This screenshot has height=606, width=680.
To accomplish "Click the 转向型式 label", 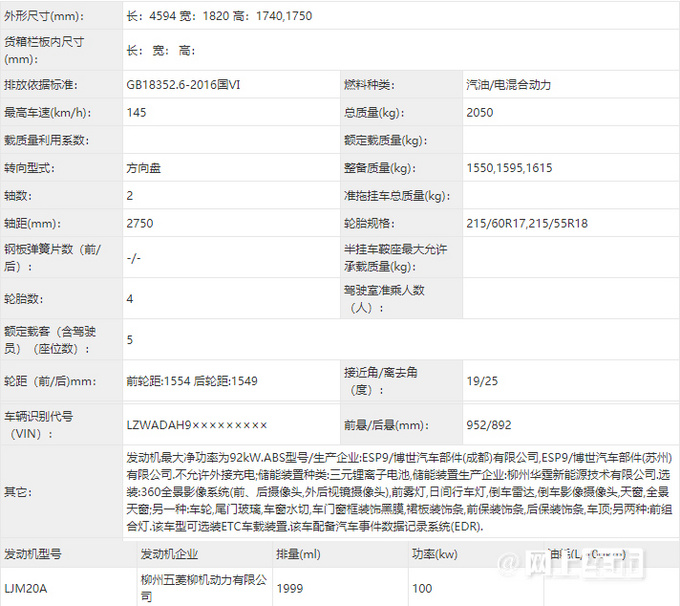I will [x=29, y=168].
